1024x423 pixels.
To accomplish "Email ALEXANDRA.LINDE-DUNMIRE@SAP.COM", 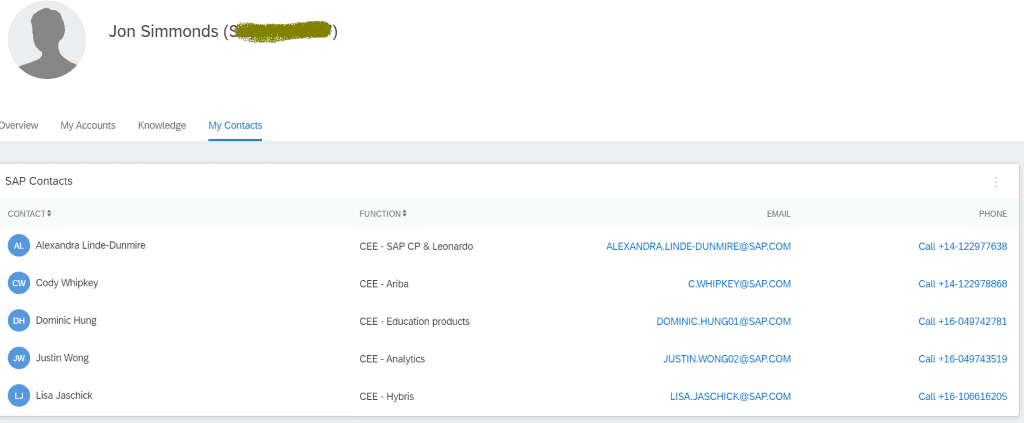I will coord(698,246).
